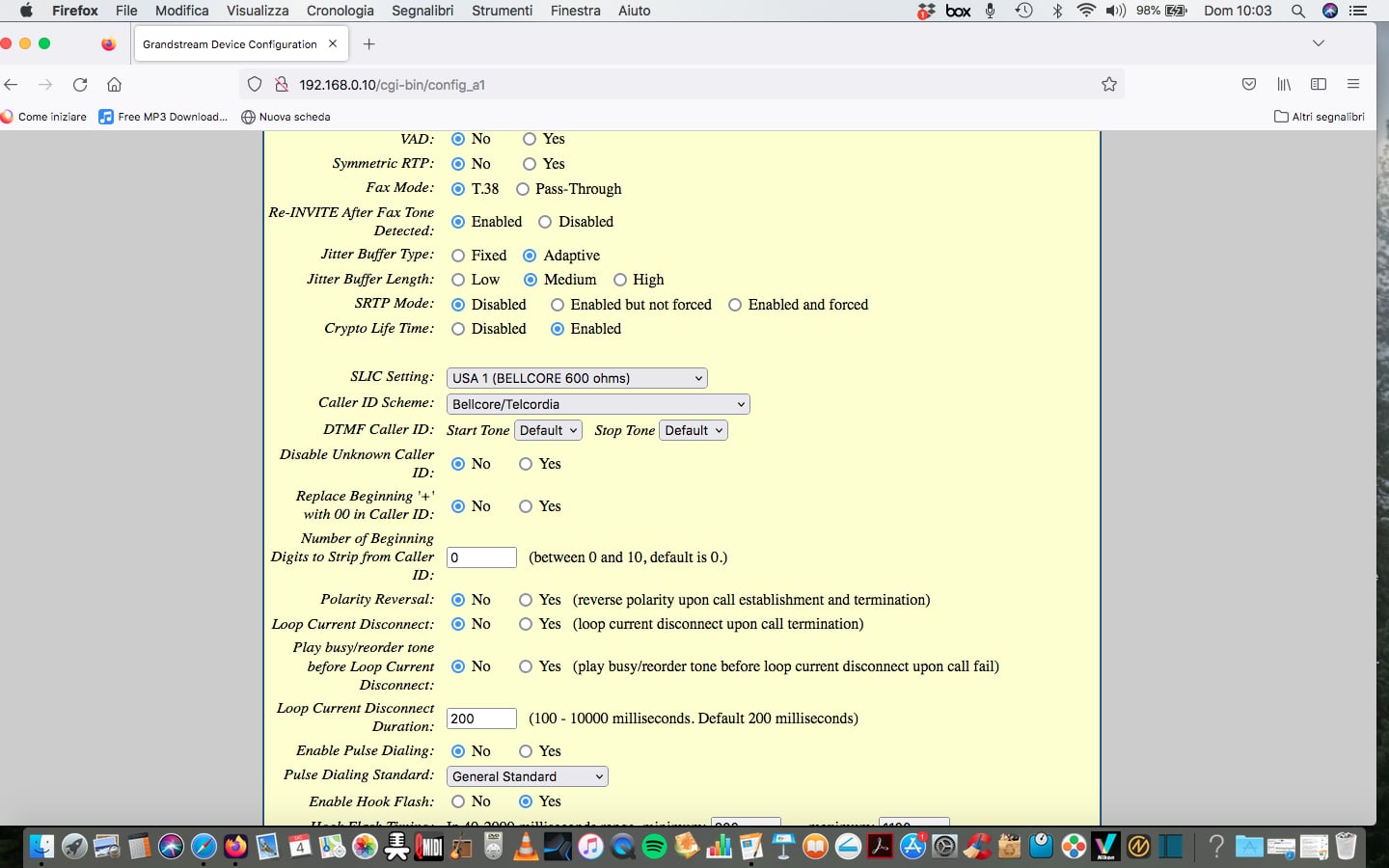Open the Segnalibri menu
The image size is (1389, 868).
422,11
